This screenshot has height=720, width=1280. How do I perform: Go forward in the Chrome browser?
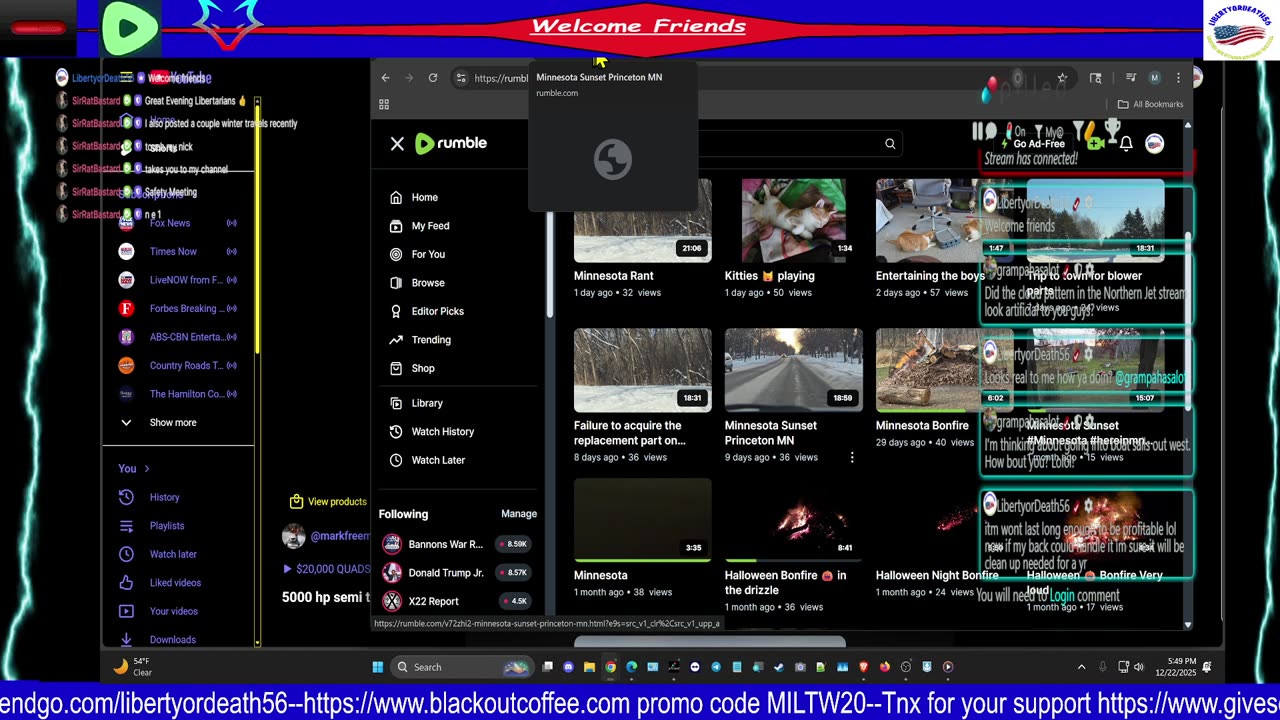409,78
